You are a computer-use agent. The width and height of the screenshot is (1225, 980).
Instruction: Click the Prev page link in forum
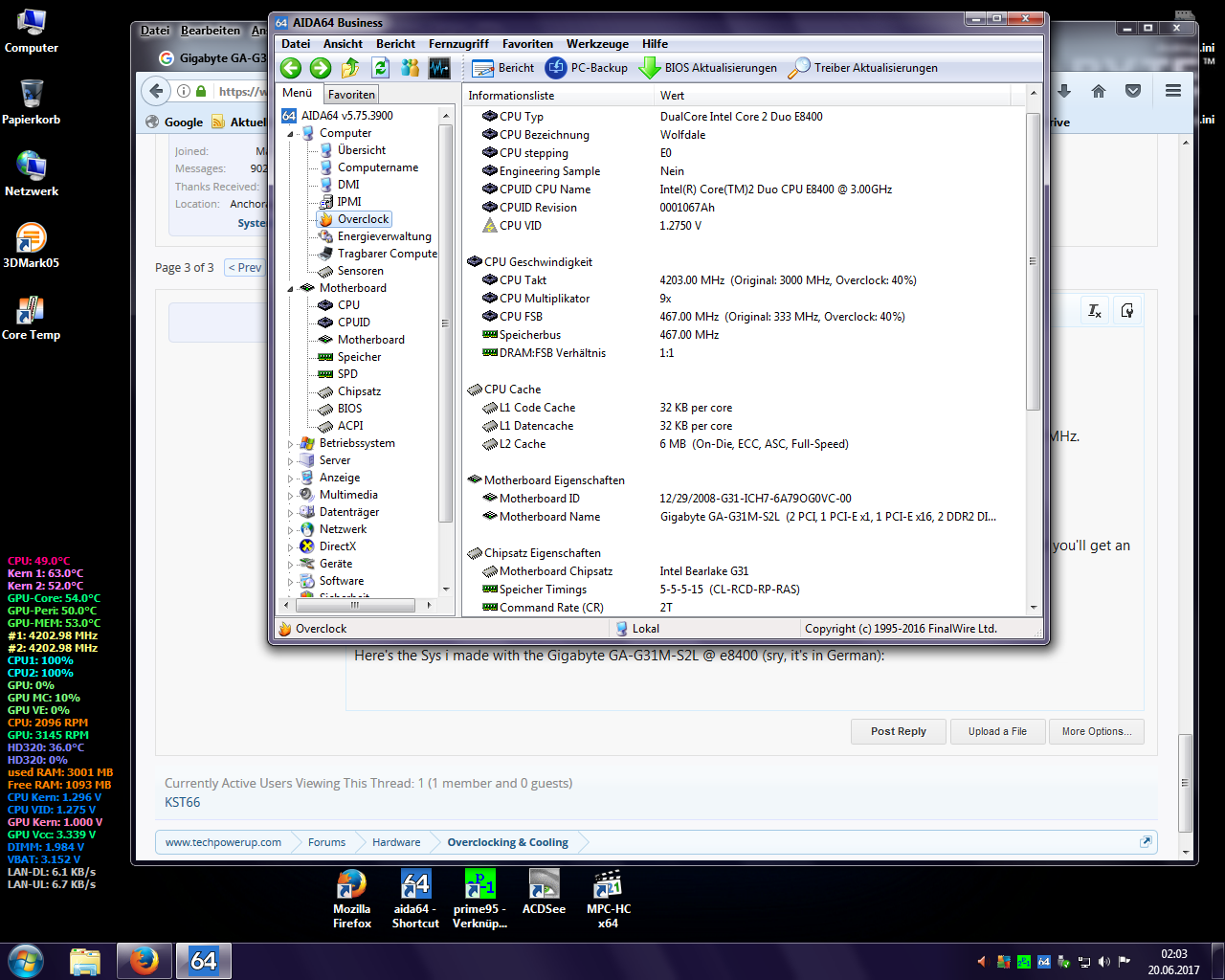244,268
